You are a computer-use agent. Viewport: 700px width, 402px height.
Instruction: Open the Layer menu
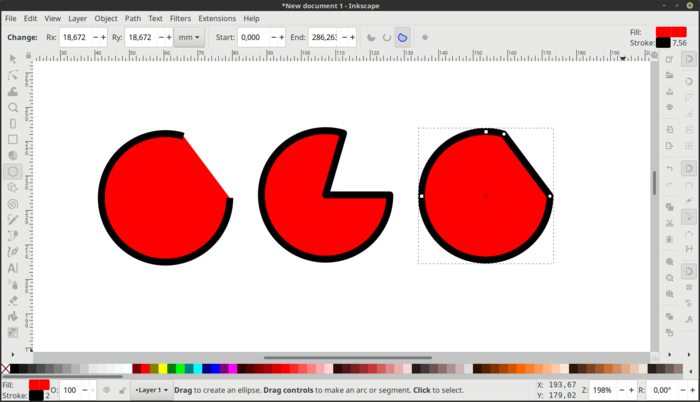78,18
